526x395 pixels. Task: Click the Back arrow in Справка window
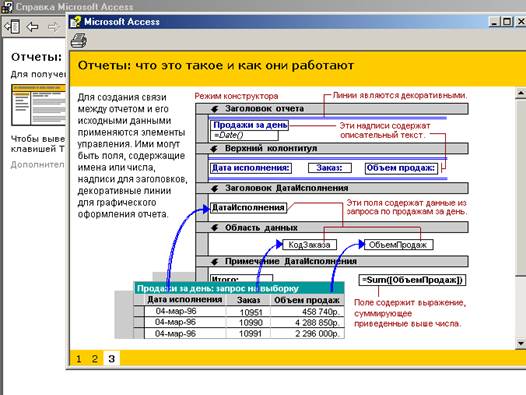tap(33, 27)
